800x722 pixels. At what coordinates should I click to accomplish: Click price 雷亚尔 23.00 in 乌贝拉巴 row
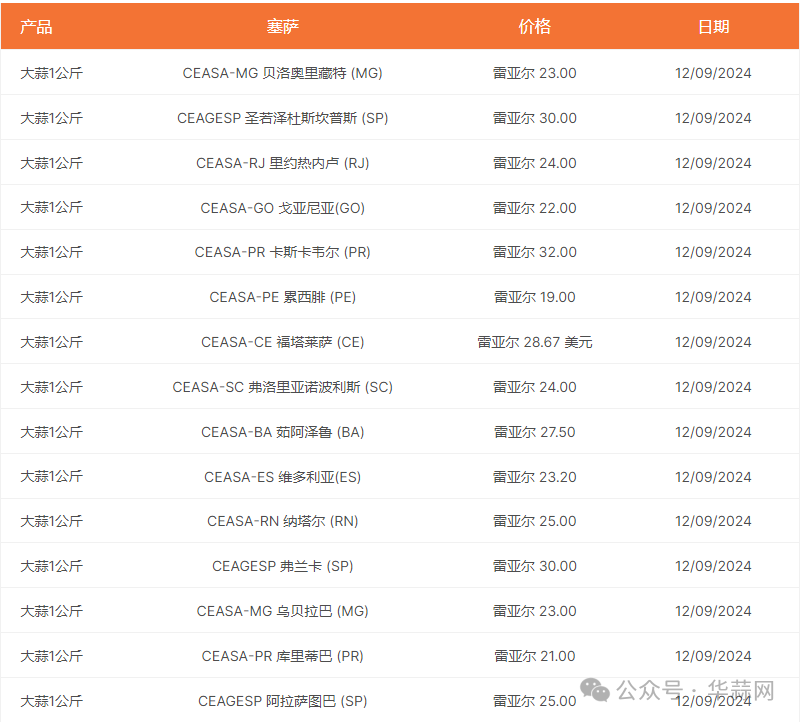[535, 611]
